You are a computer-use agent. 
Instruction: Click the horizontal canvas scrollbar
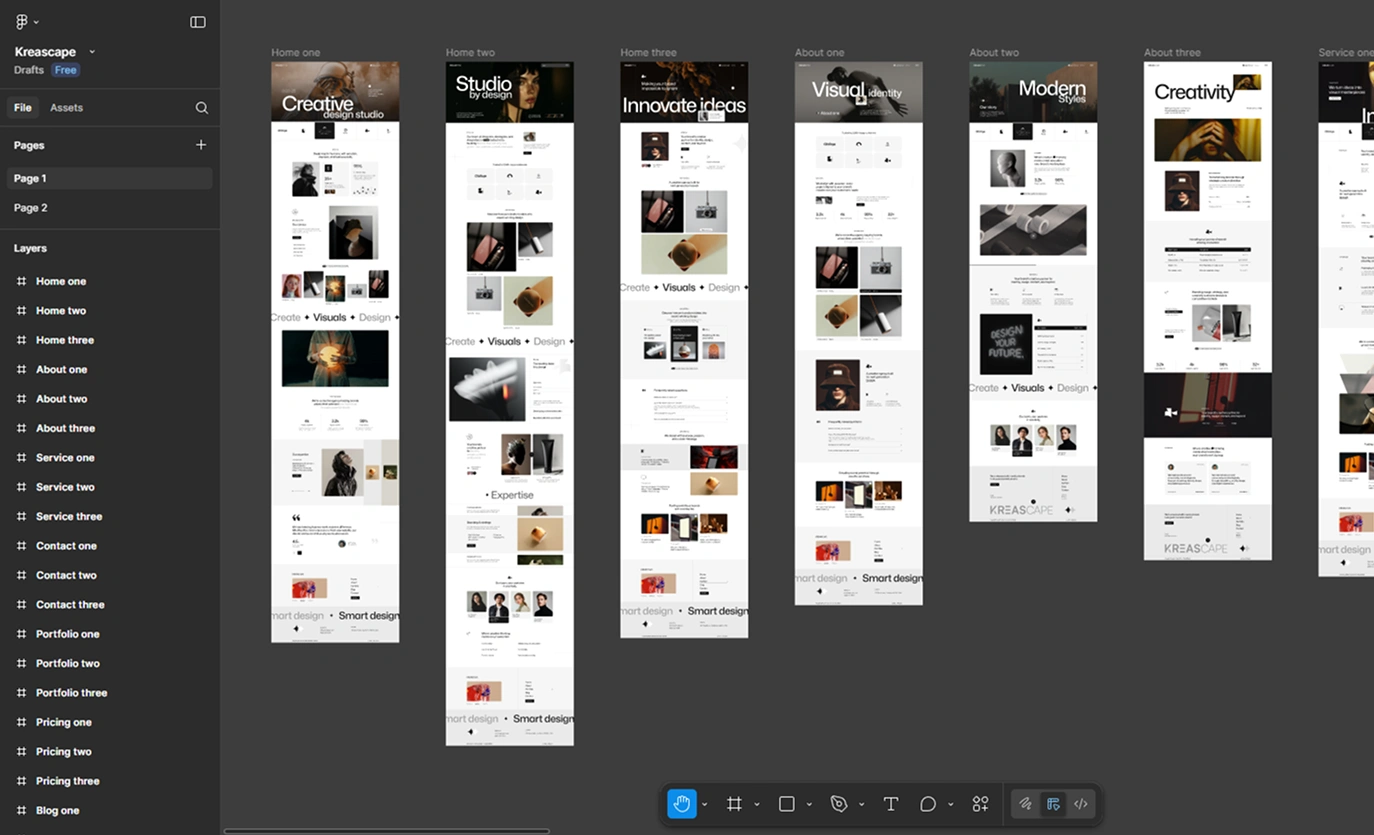point(387,830)
